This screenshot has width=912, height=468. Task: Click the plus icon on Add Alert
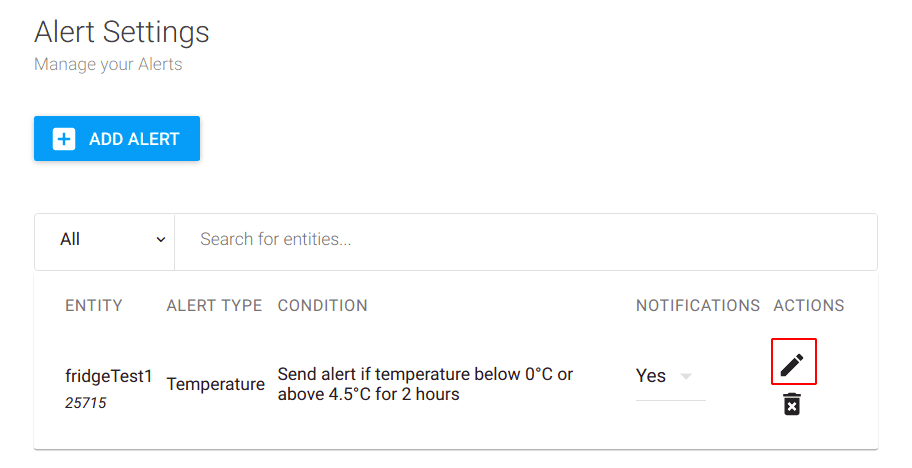click(x=64, y=139)
